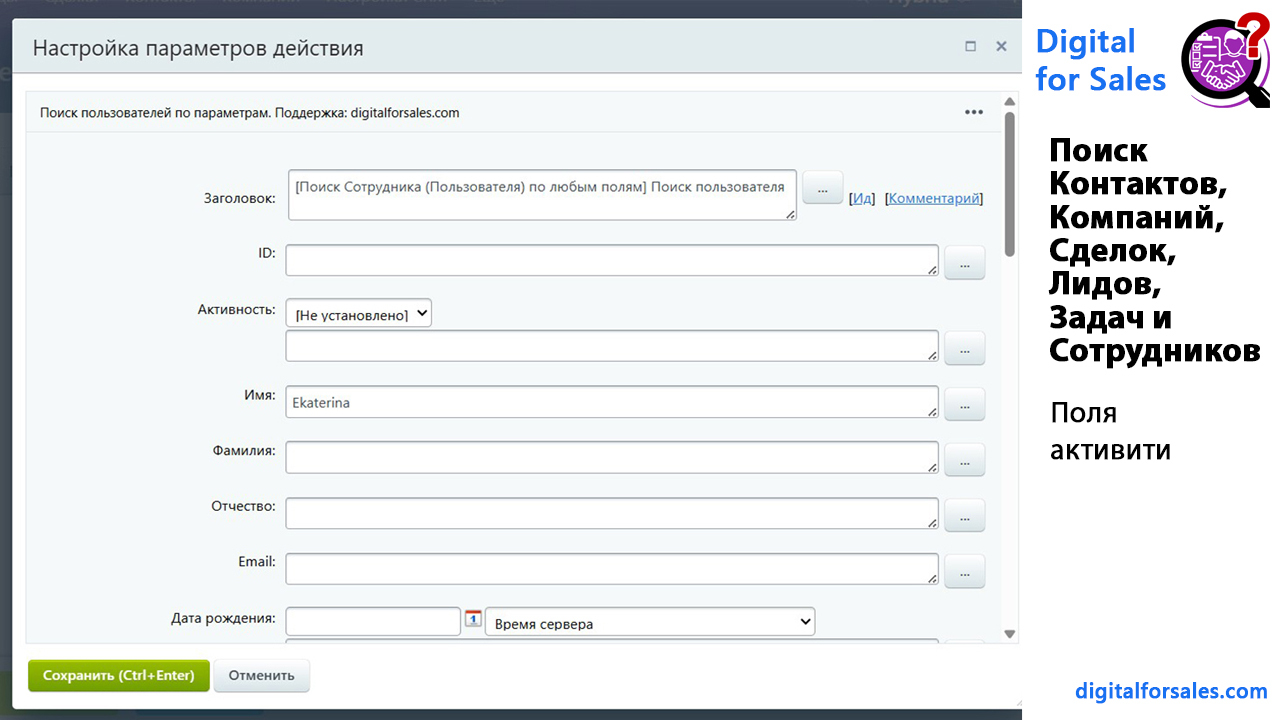Open value picker for Имя field
This screenshot has width=1280, height=720.
(x=964, y=404)
